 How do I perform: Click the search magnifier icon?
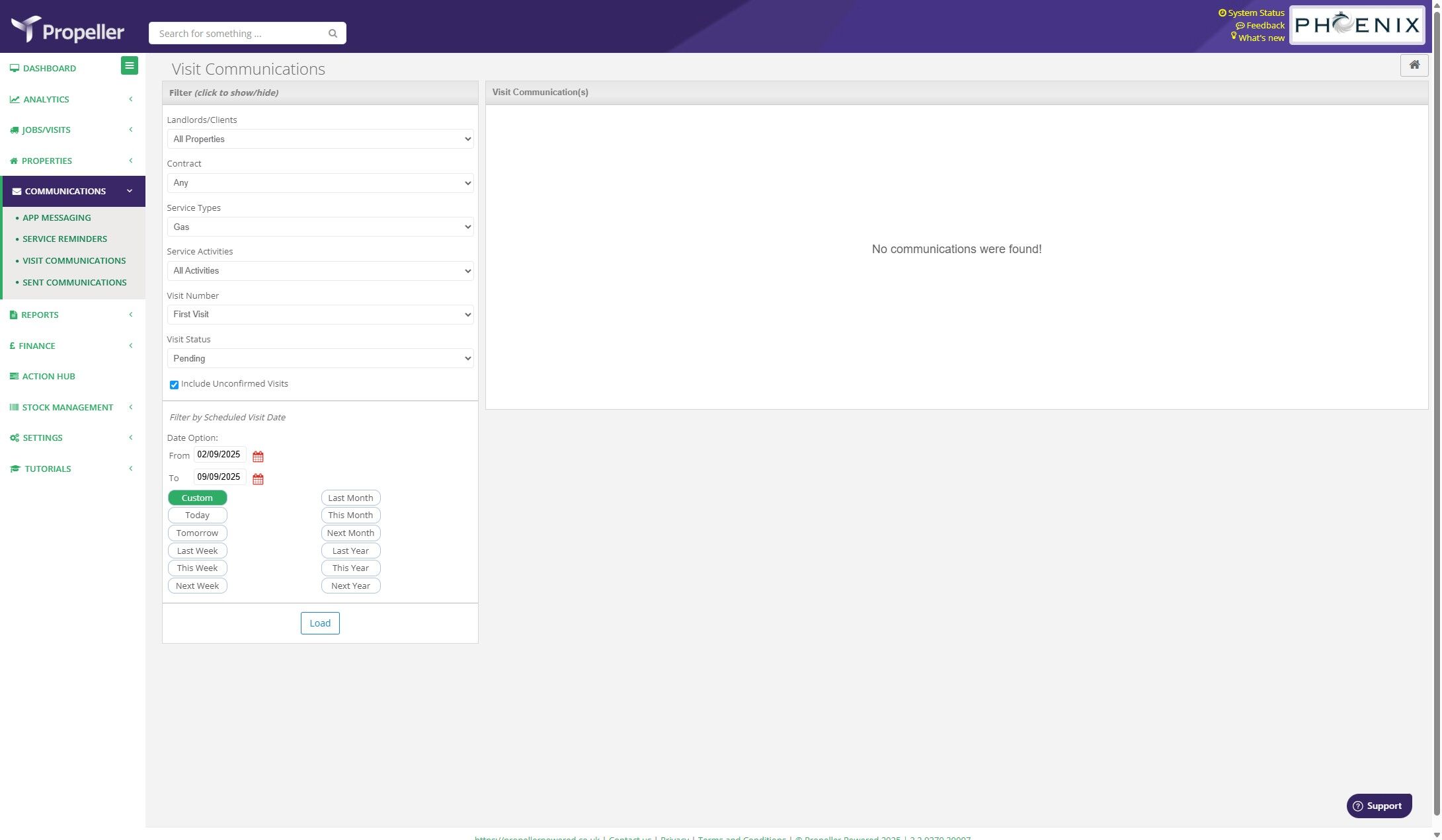(x=333, y=34)
